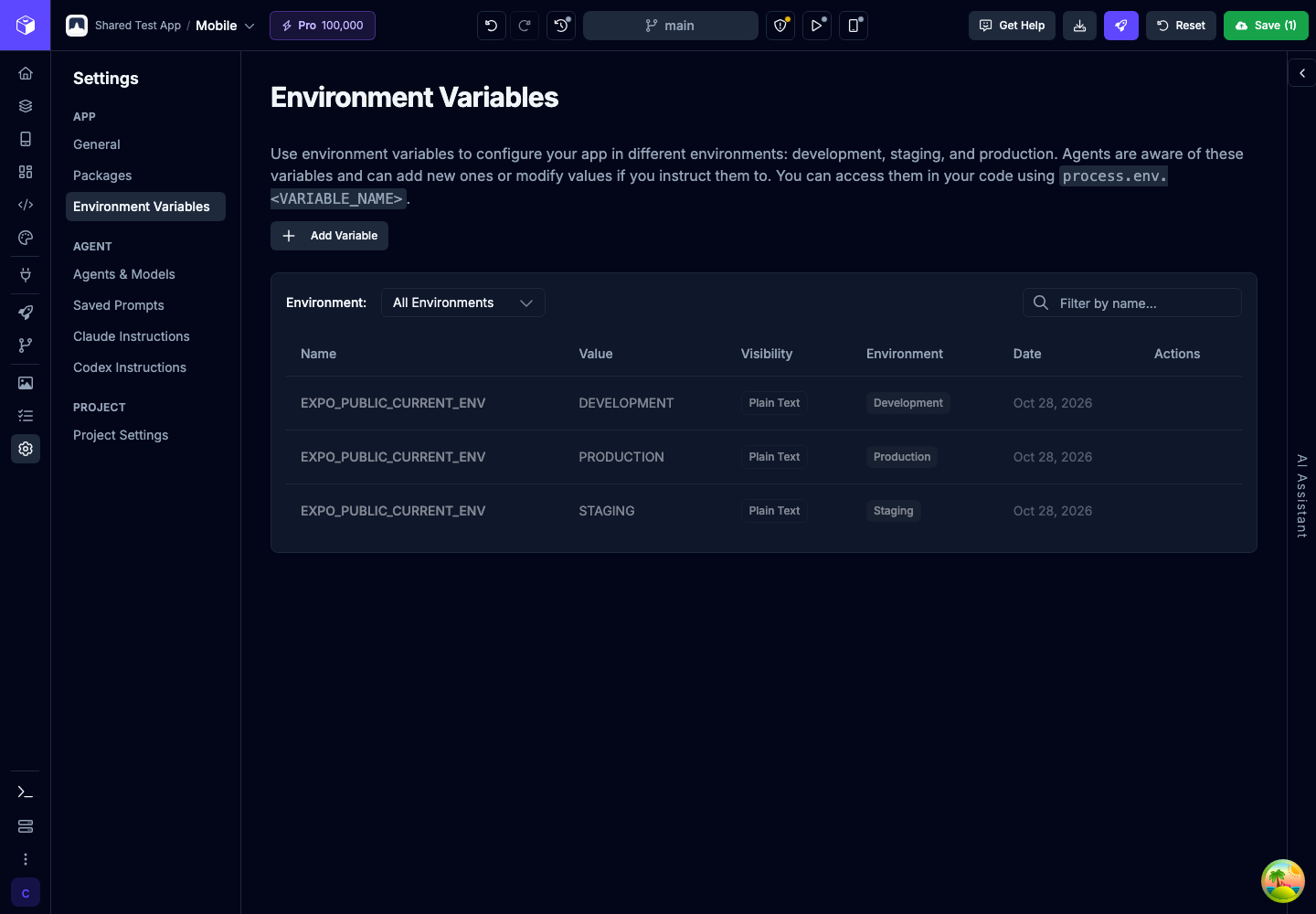Click the settings gear sidebar icon
The width and height of the screenshot is (1316, 914).
(26, 449)
